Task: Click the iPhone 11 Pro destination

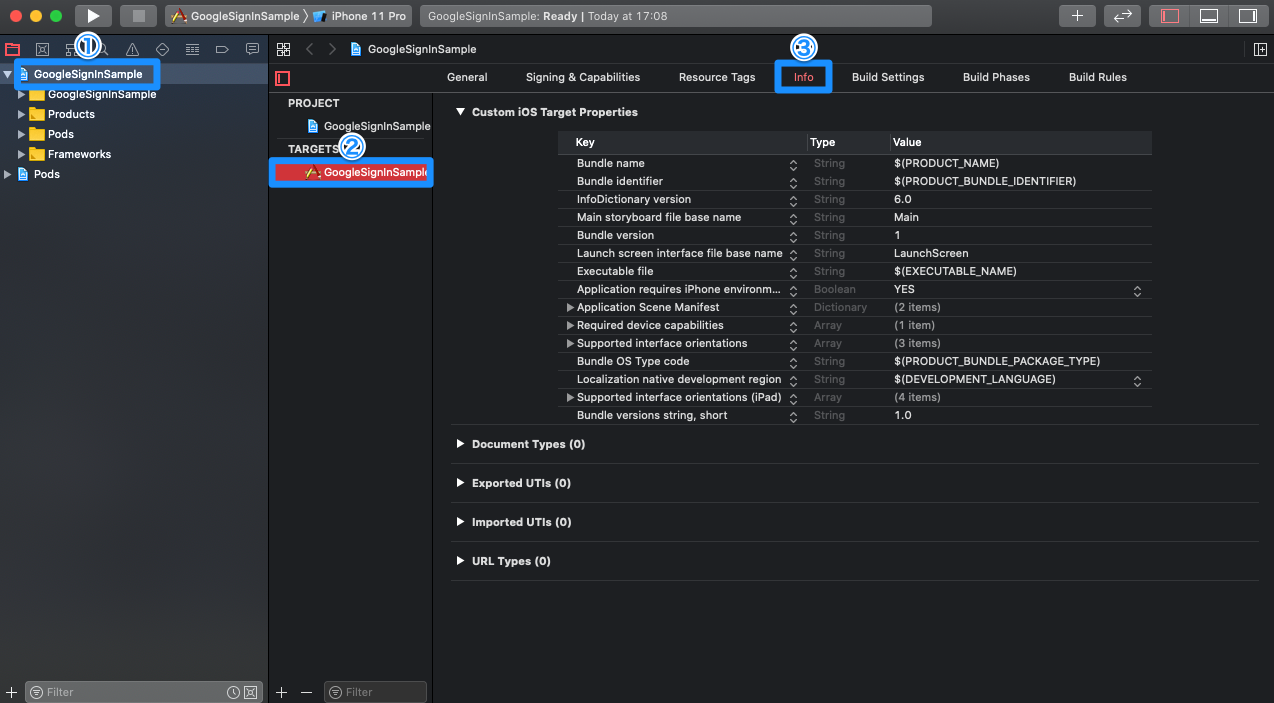Action: [359, 16]
